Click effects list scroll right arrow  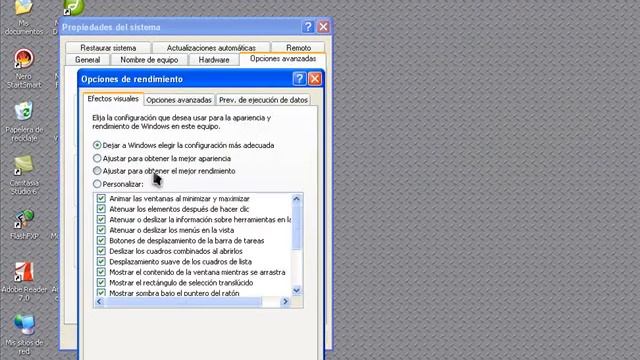285,302
